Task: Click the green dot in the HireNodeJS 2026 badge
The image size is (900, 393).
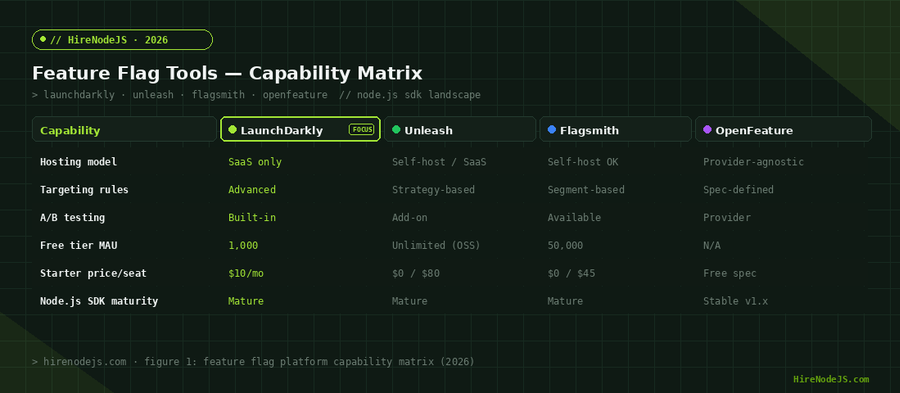Action: [43, 39]
